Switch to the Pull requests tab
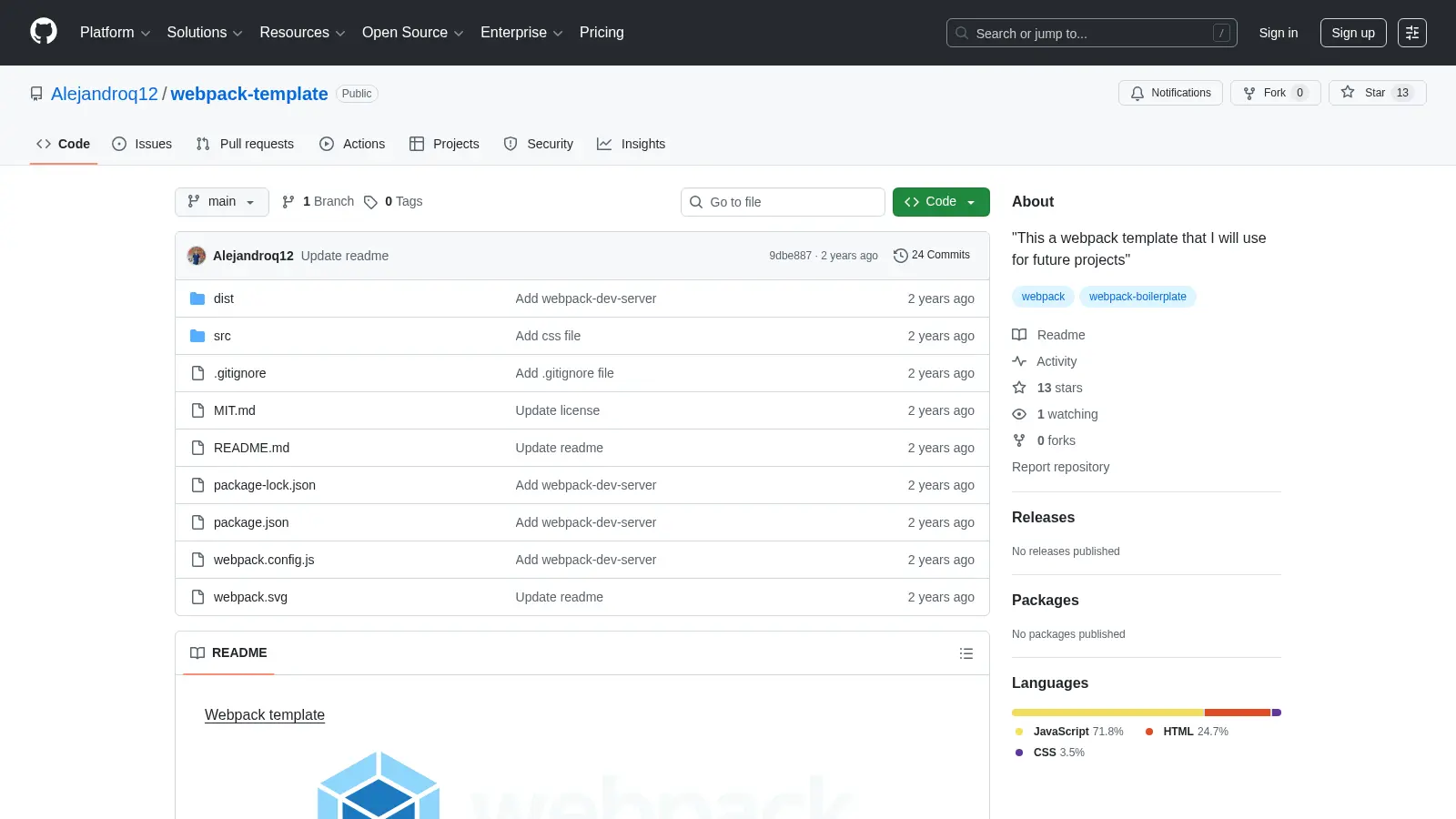 (245, 144)
